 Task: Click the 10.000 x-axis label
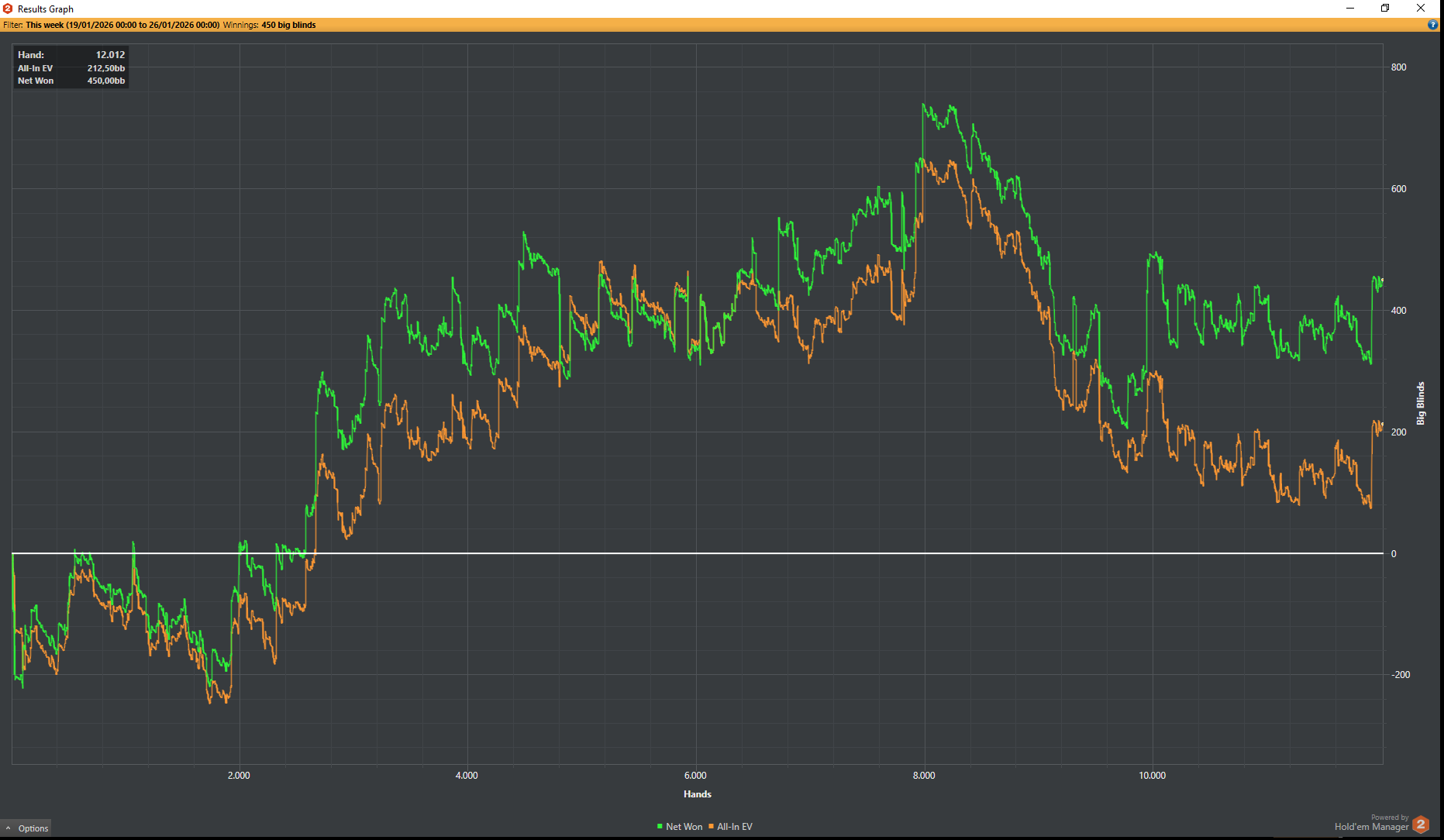point(1153,776)
